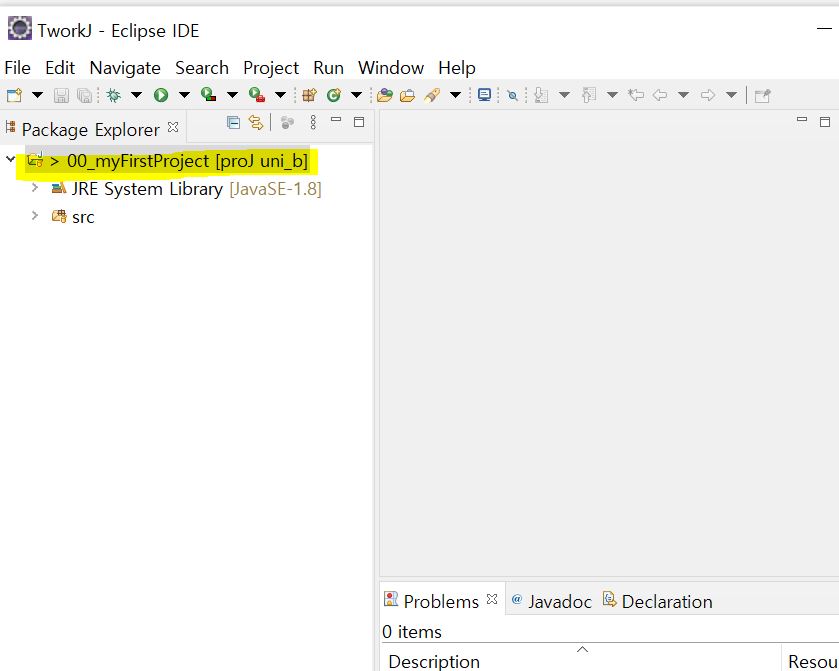Click the Previous Annotation icon

(x=589, y=95)
